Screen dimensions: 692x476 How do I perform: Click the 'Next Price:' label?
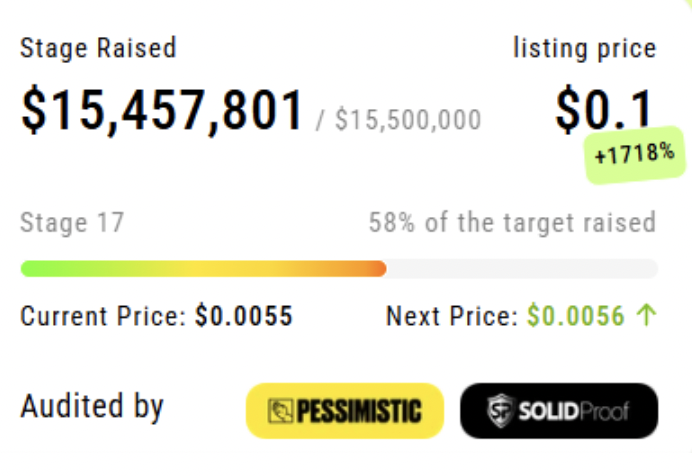coord(452,317)
